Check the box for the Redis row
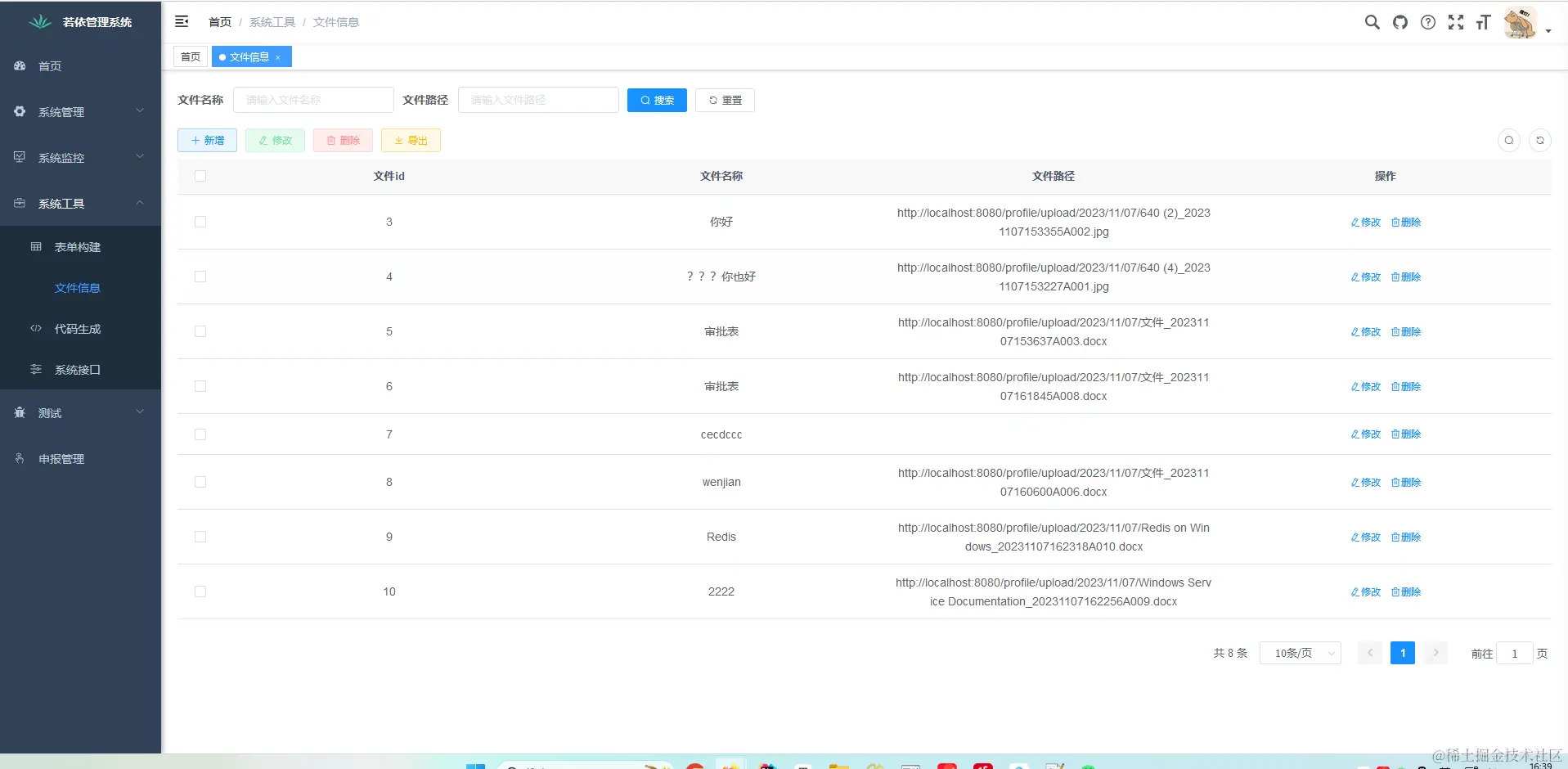The height and width of the screenshot is (769, 1568). click(x=200, y=537)
